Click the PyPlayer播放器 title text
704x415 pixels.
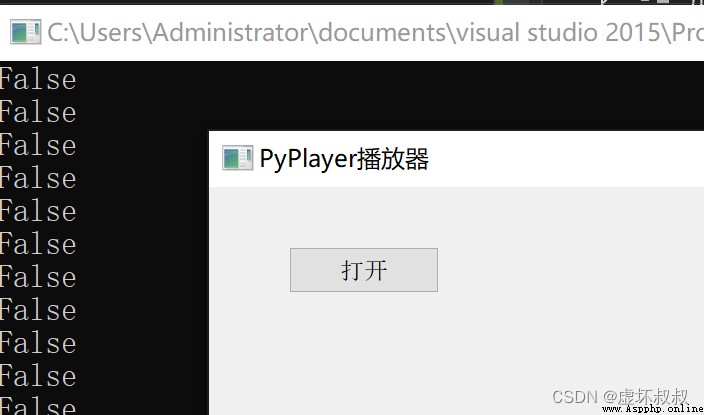(344, 159)
